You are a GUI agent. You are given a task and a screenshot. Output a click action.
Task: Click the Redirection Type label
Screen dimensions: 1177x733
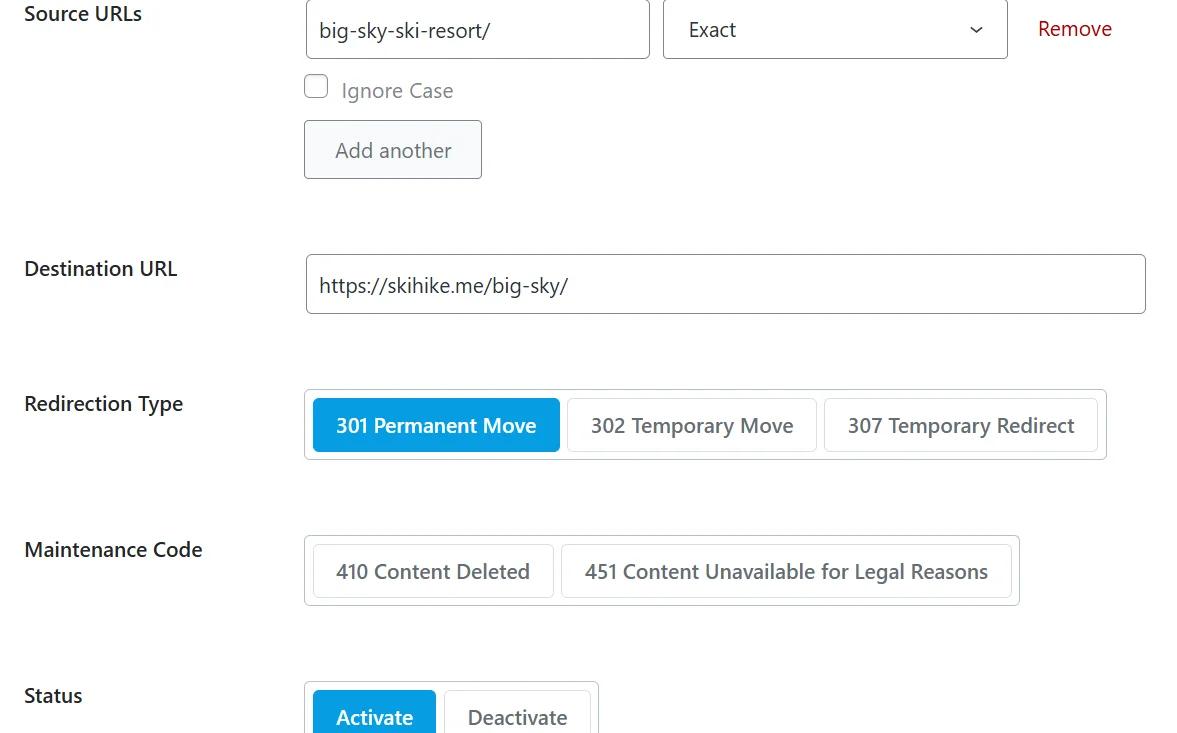click(104, 404)
